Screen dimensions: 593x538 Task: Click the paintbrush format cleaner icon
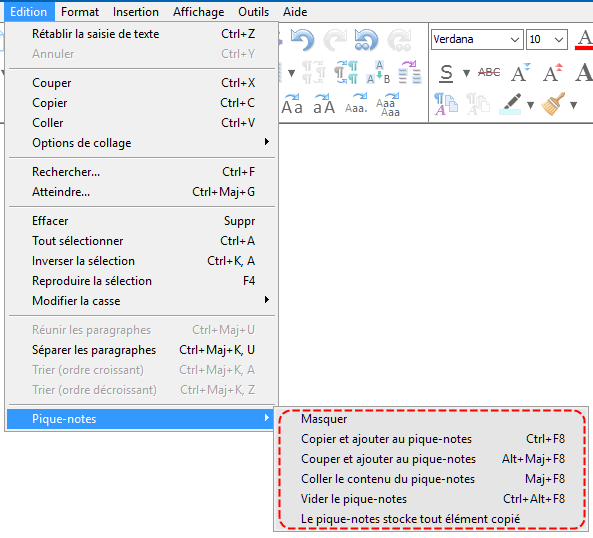click(553, 104)
